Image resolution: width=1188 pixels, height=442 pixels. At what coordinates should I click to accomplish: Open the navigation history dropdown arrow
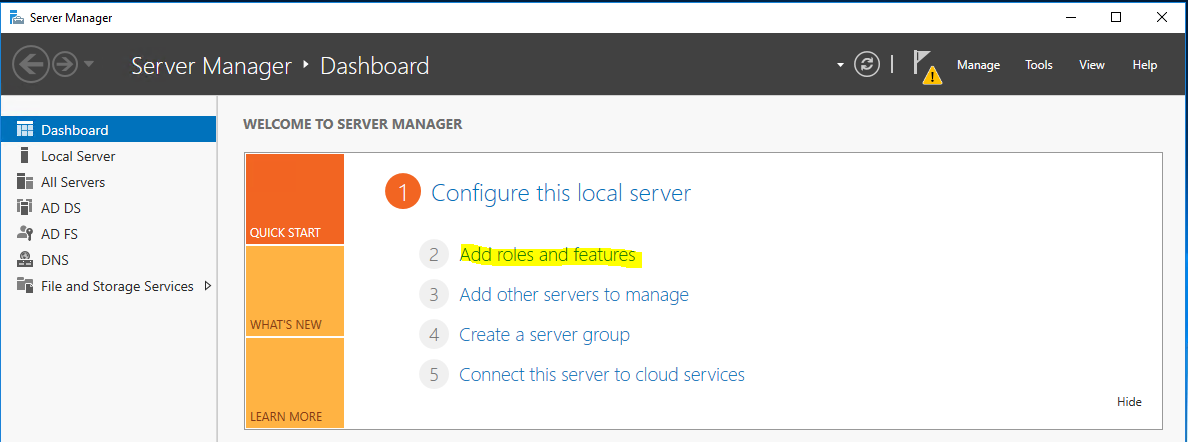tap(89, 64)
